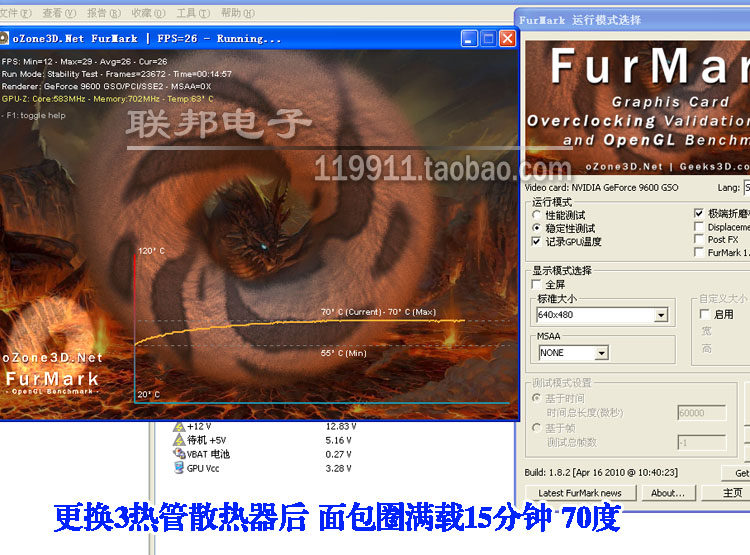750x555 pixels.
Task: Enable the 全屏 fullscreen checkbox
Action: (x=537, y=285)
